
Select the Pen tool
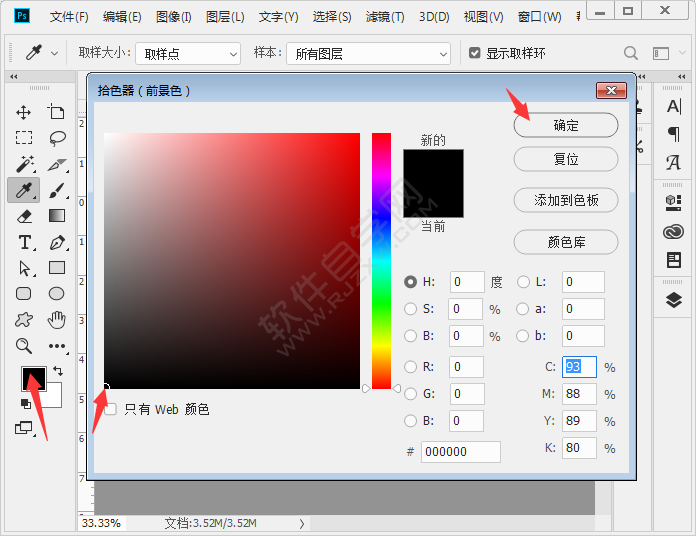coord(57,243)
